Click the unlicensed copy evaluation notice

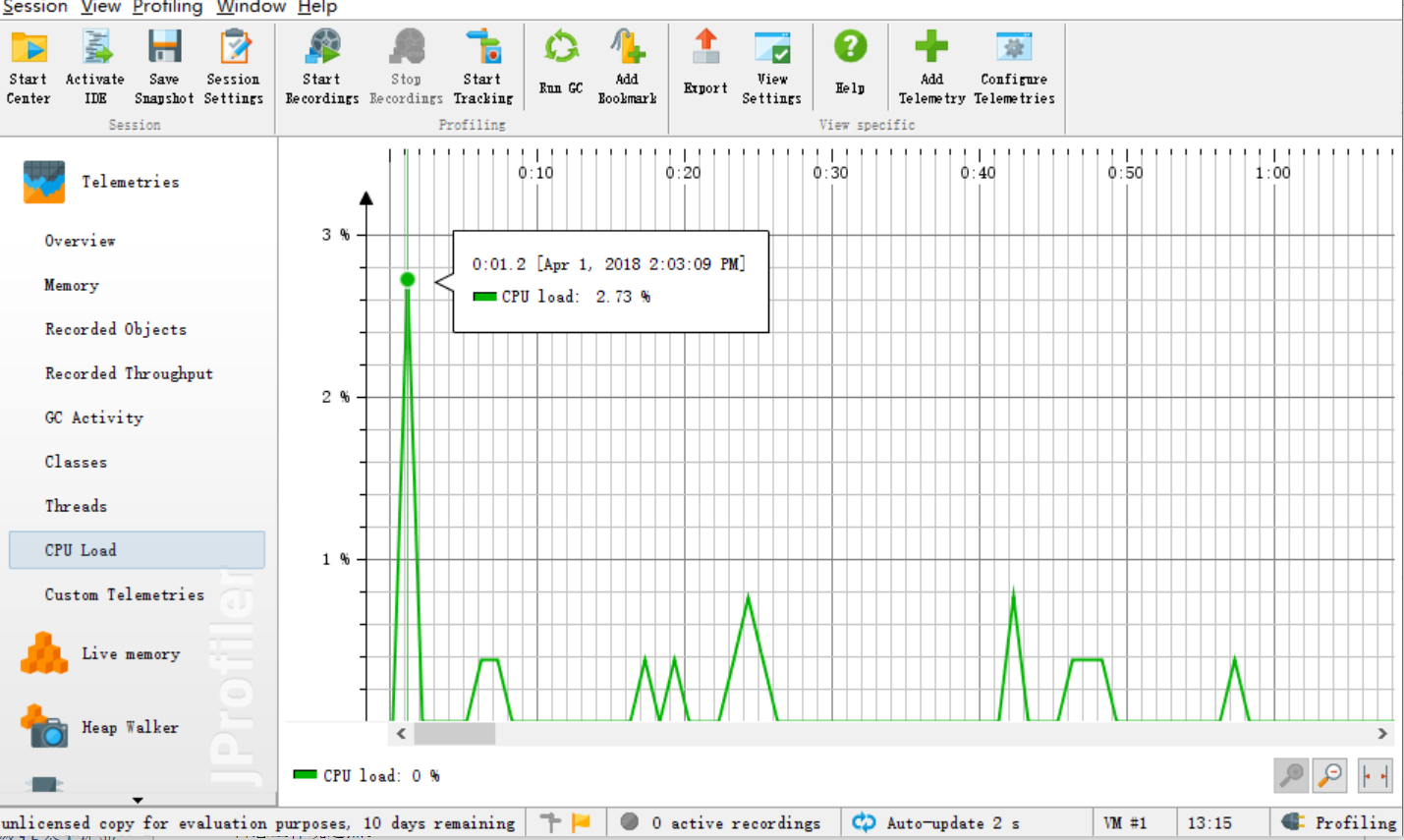point(258,823)
